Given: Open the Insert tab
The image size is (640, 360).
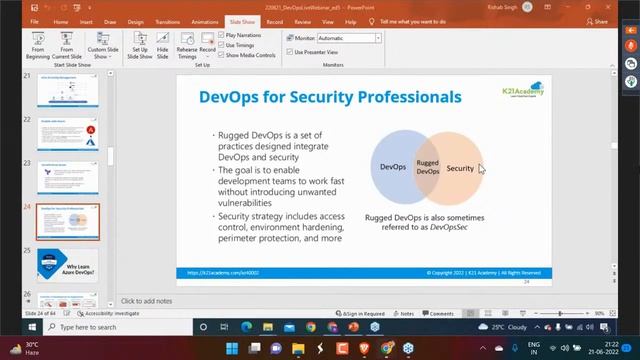Looking at the screenshot, I should (x=86, y=22).
